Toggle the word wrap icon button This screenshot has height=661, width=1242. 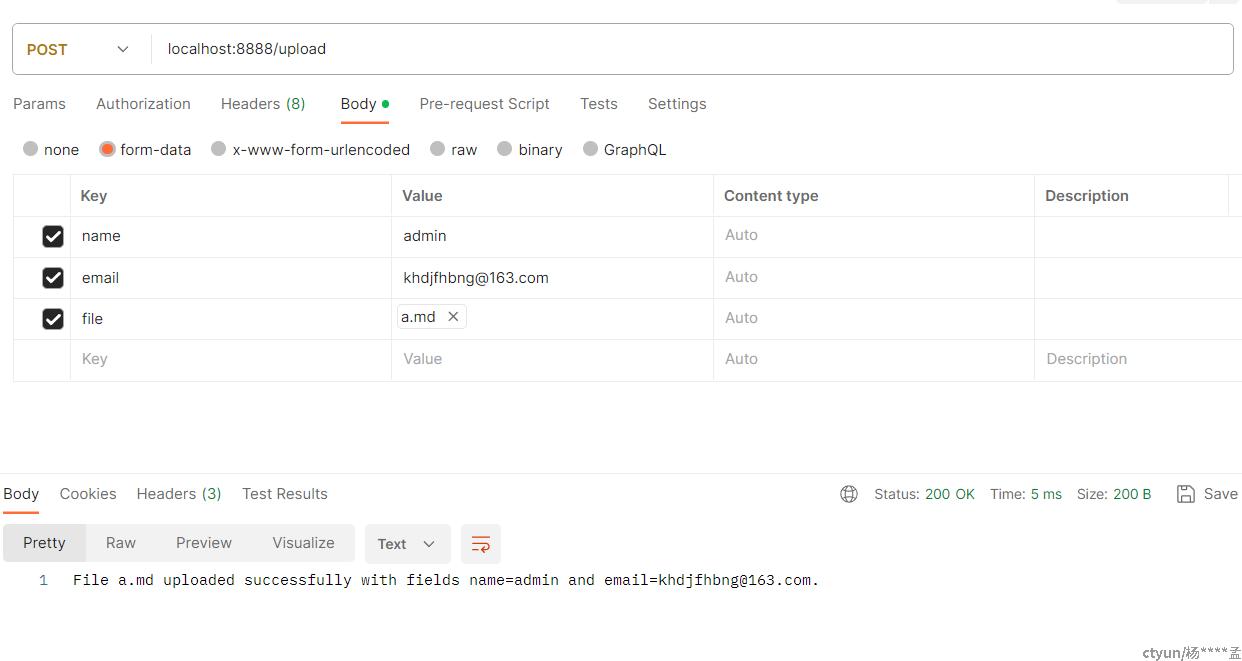[x=481, y=544]
